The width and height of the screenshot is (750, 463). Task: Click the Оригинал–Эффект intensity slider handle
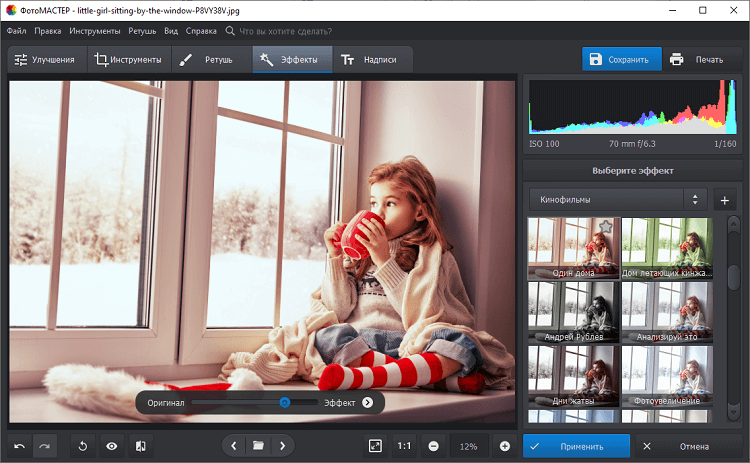click(285, 402)
